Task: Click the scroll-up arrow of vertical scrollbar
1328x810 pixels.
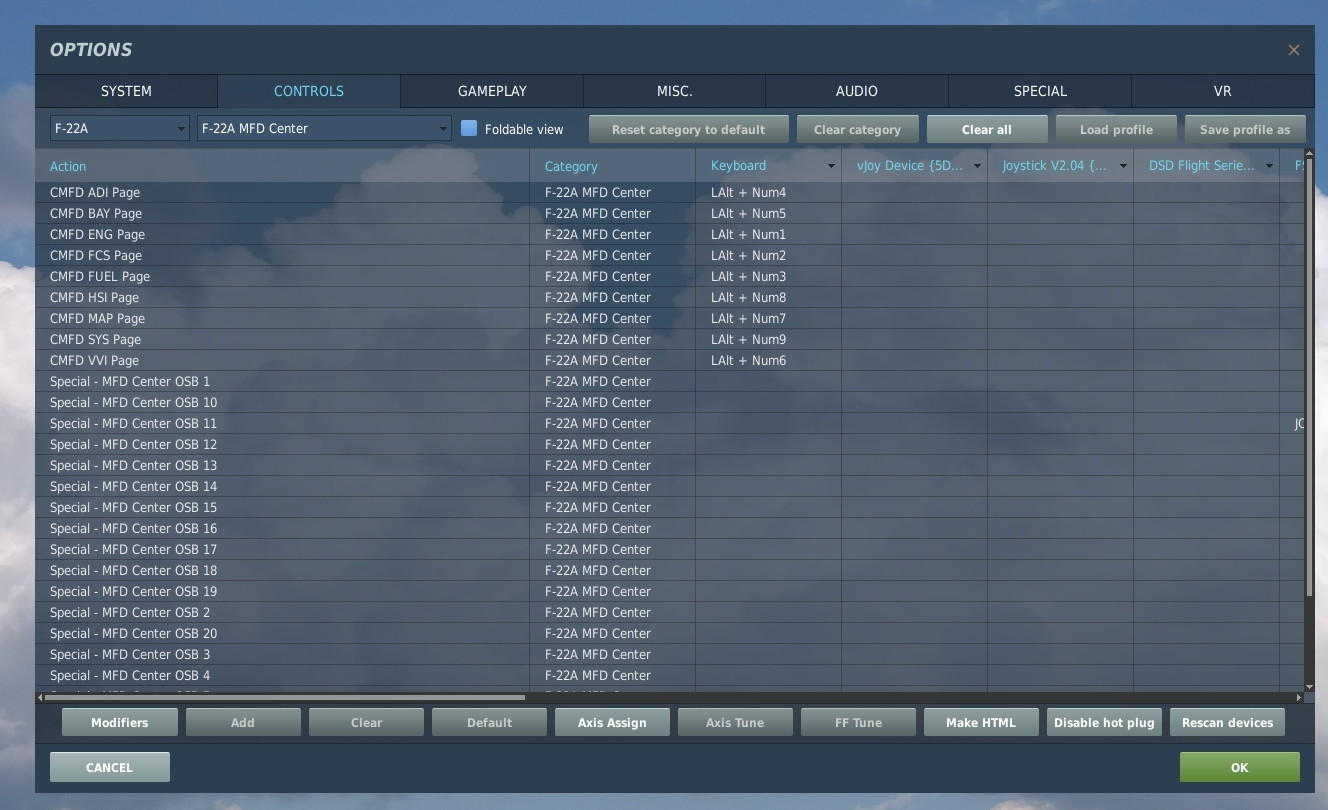Action: coord(1309,154)
